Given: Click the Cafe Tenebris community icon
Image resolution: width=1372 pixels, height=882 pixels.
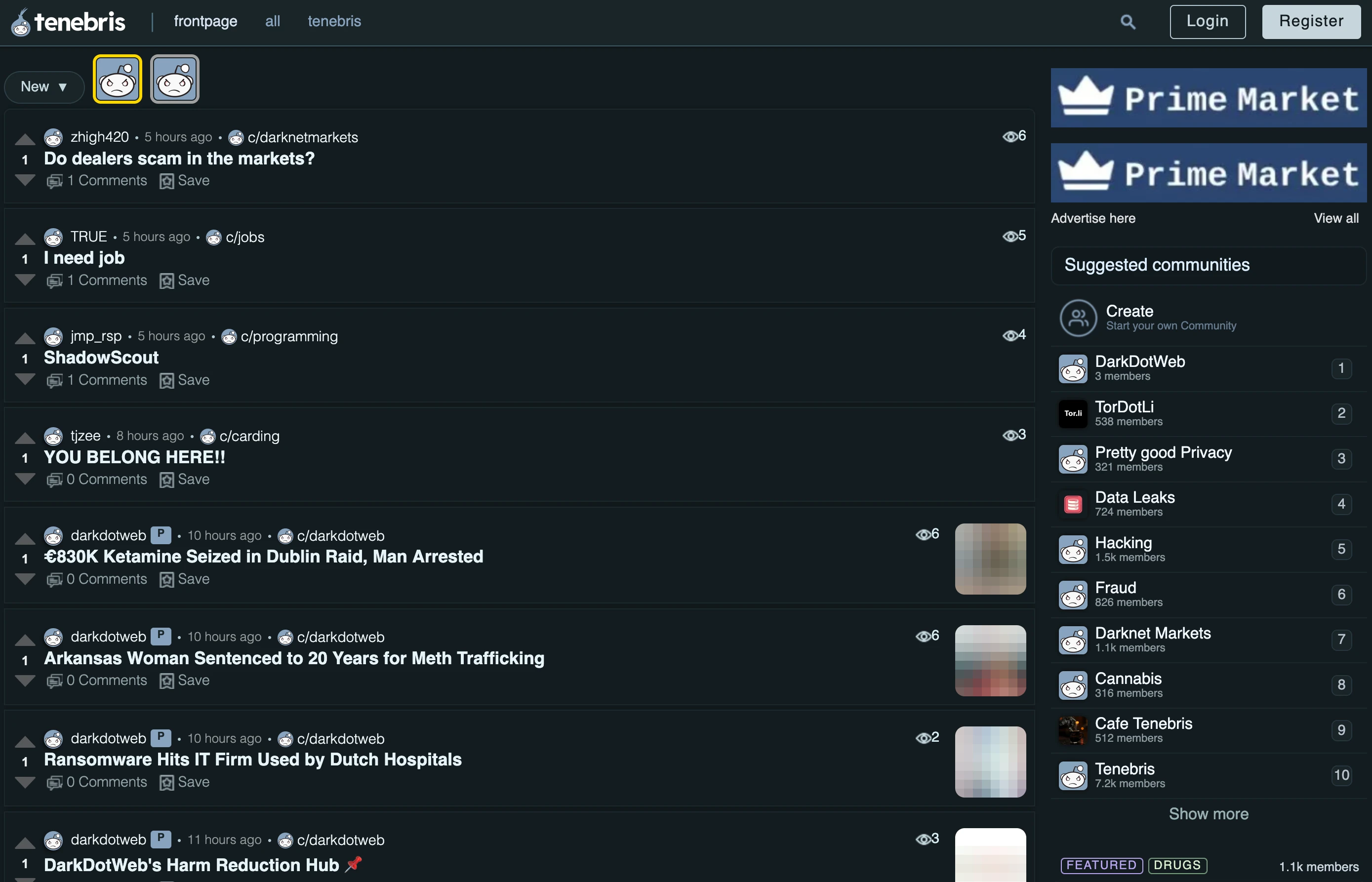Looking at the screenshot, I should 1073,730.
